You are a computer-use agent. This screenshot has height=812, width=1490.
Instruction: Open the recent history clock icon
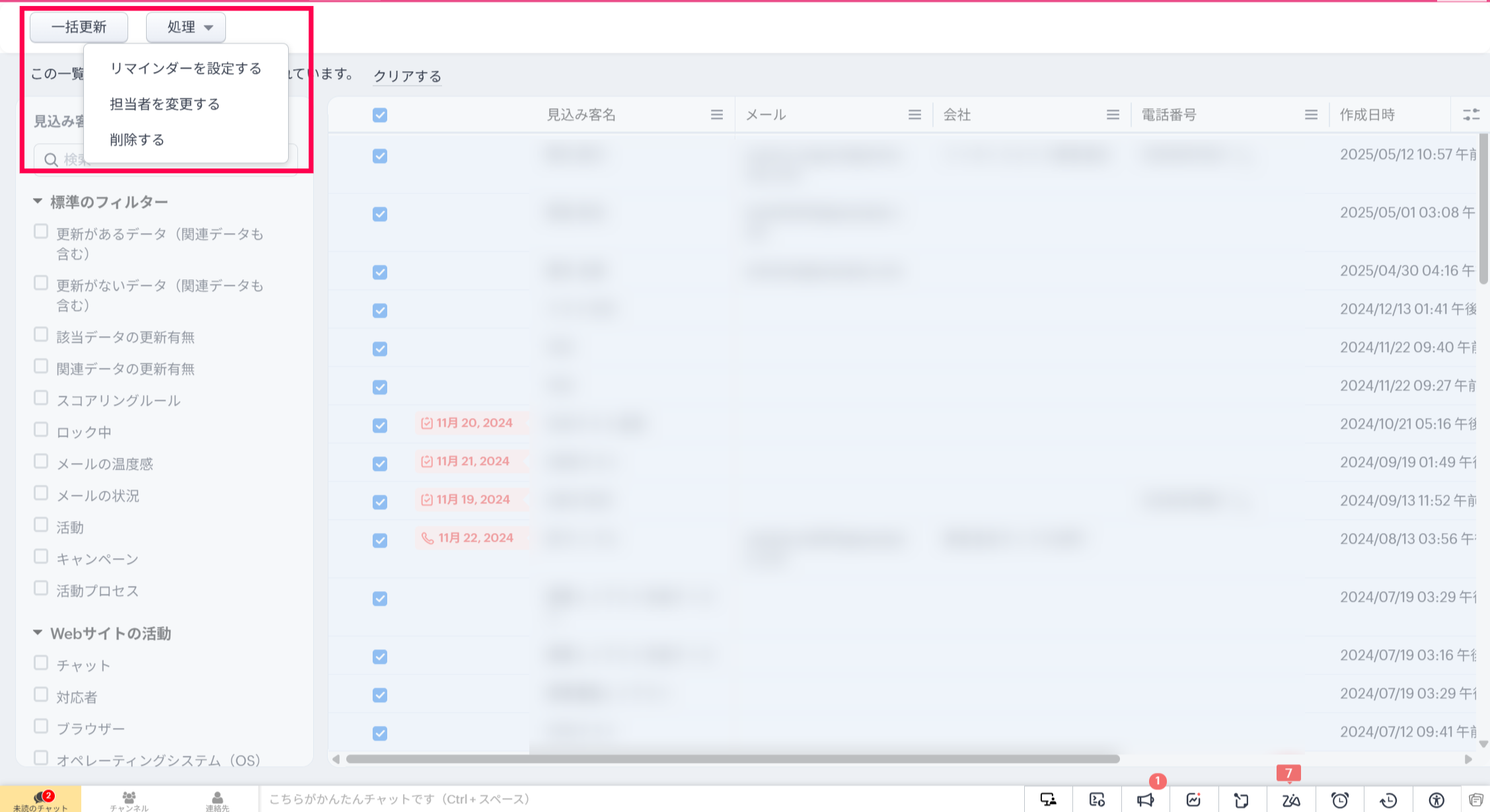tap(1388, 800)
